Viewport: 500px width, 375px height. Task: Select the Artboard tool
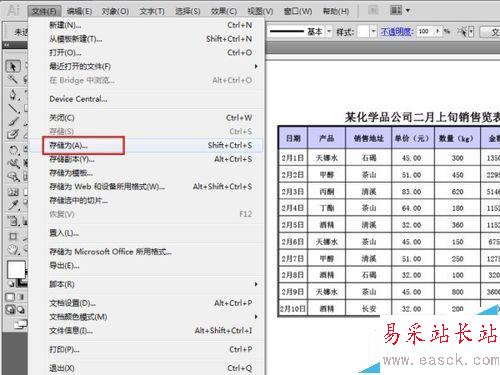point(13,236)
